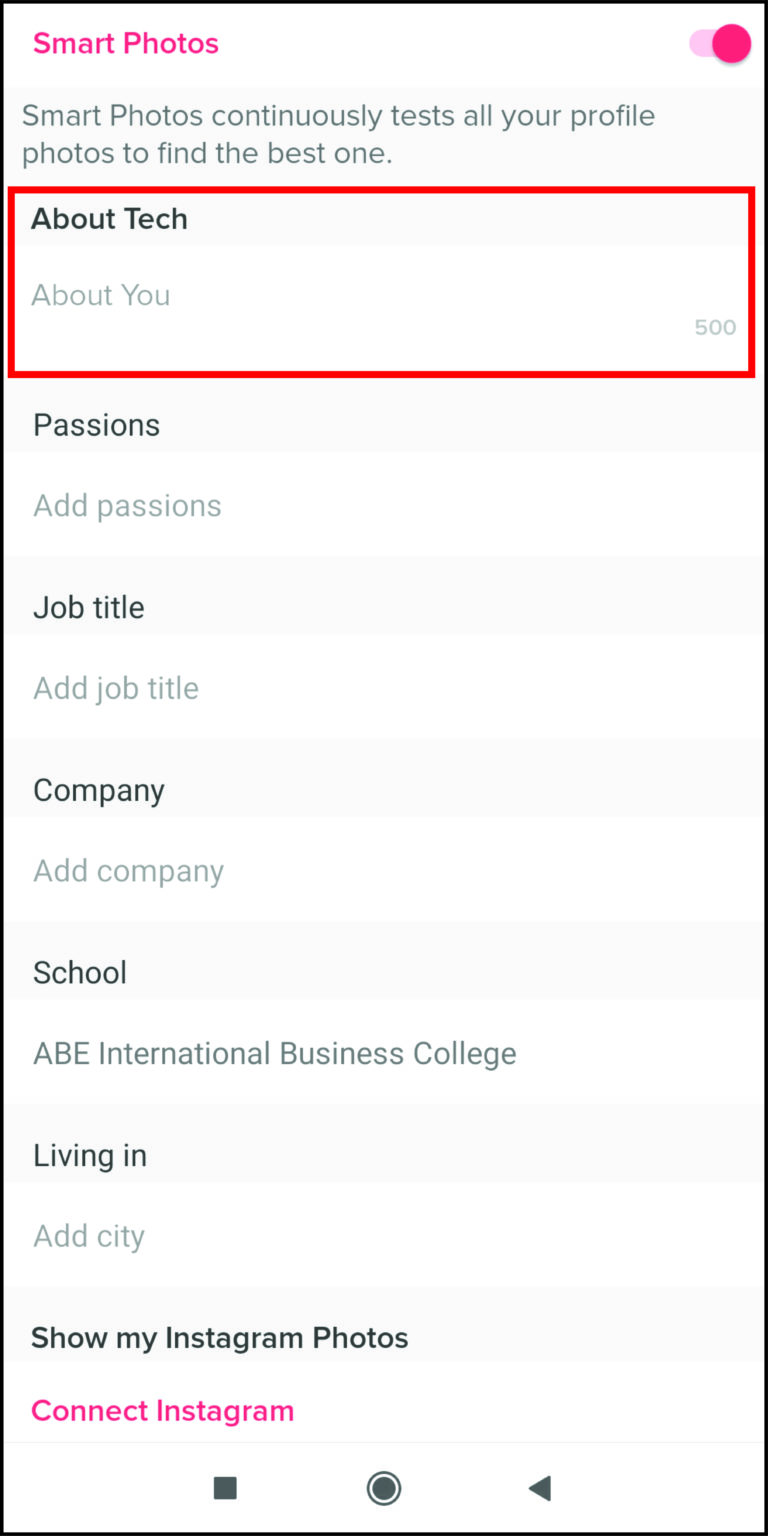
Task: Click the Connect Instagram link
Action: click(163, 1411)
